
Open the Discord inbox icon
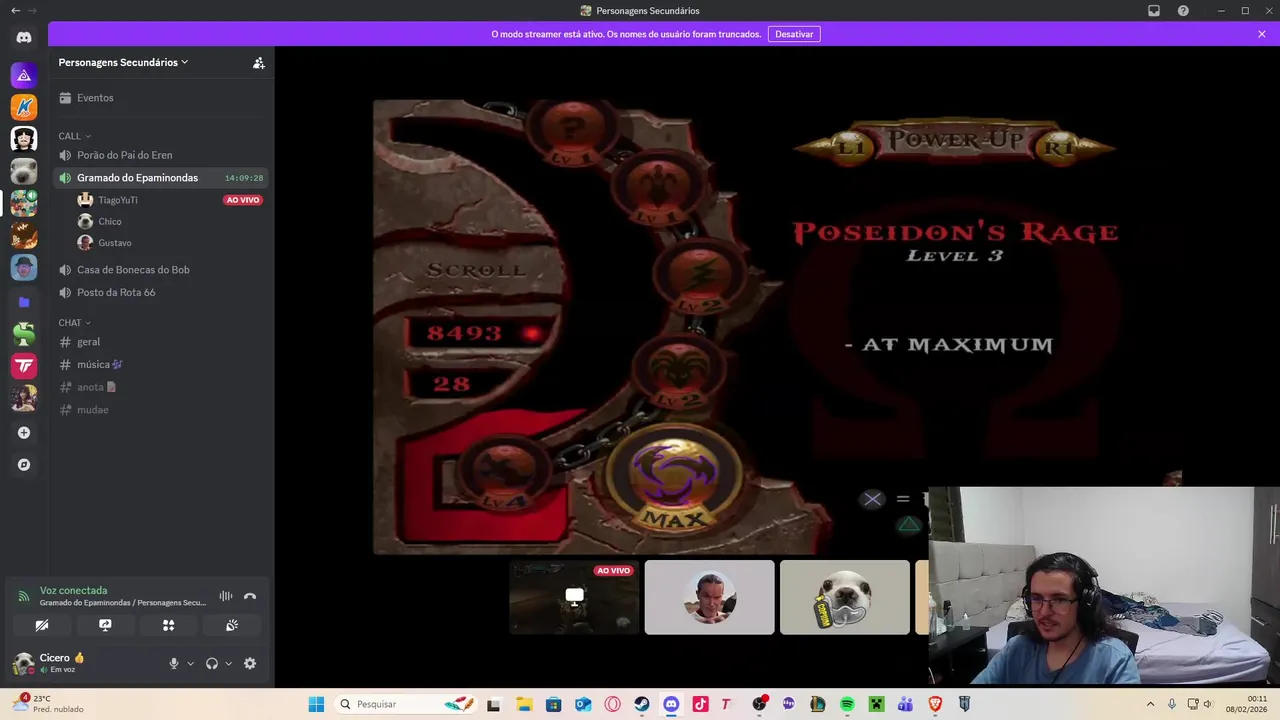tap(1154, 11)
